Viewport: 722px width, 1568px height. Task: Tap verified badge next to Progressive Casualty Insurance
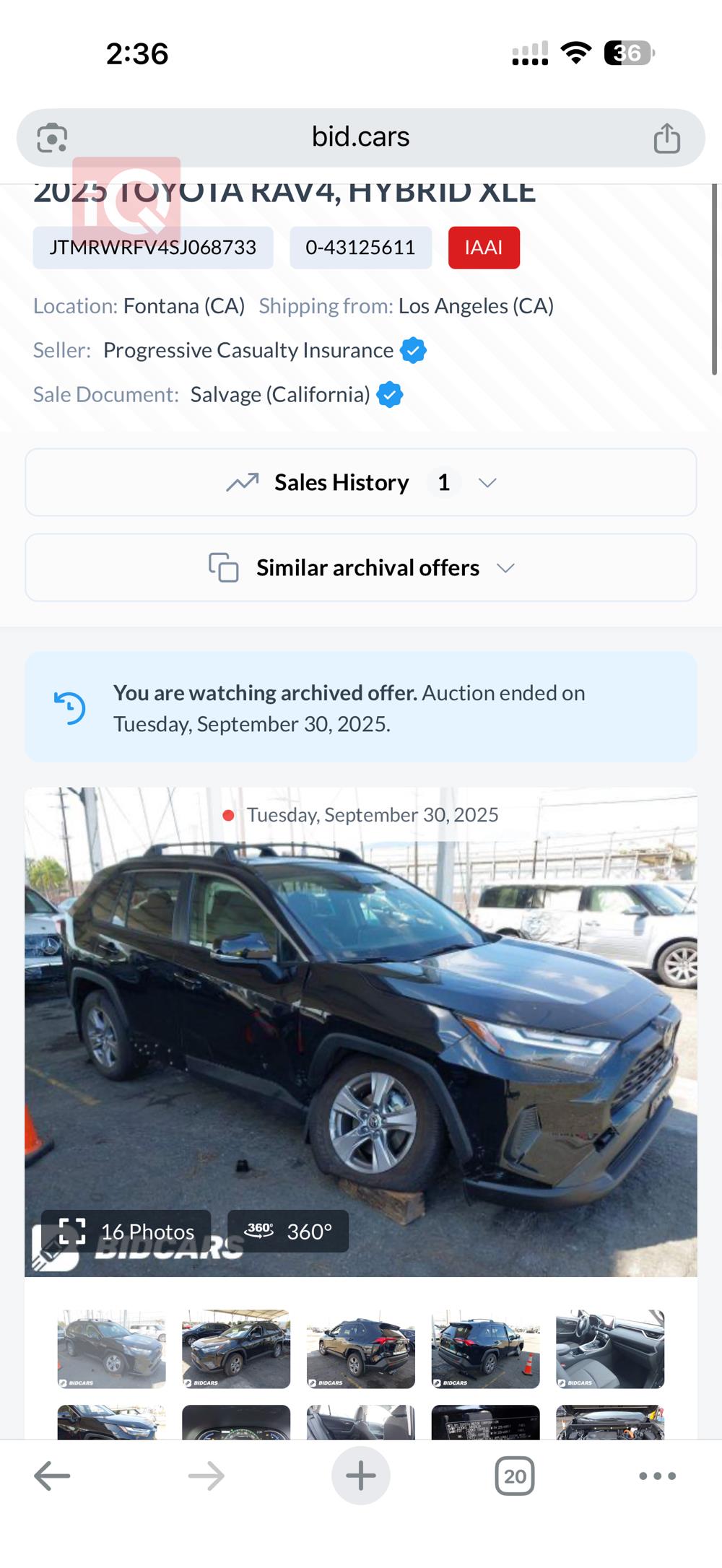tap(414, 350)
